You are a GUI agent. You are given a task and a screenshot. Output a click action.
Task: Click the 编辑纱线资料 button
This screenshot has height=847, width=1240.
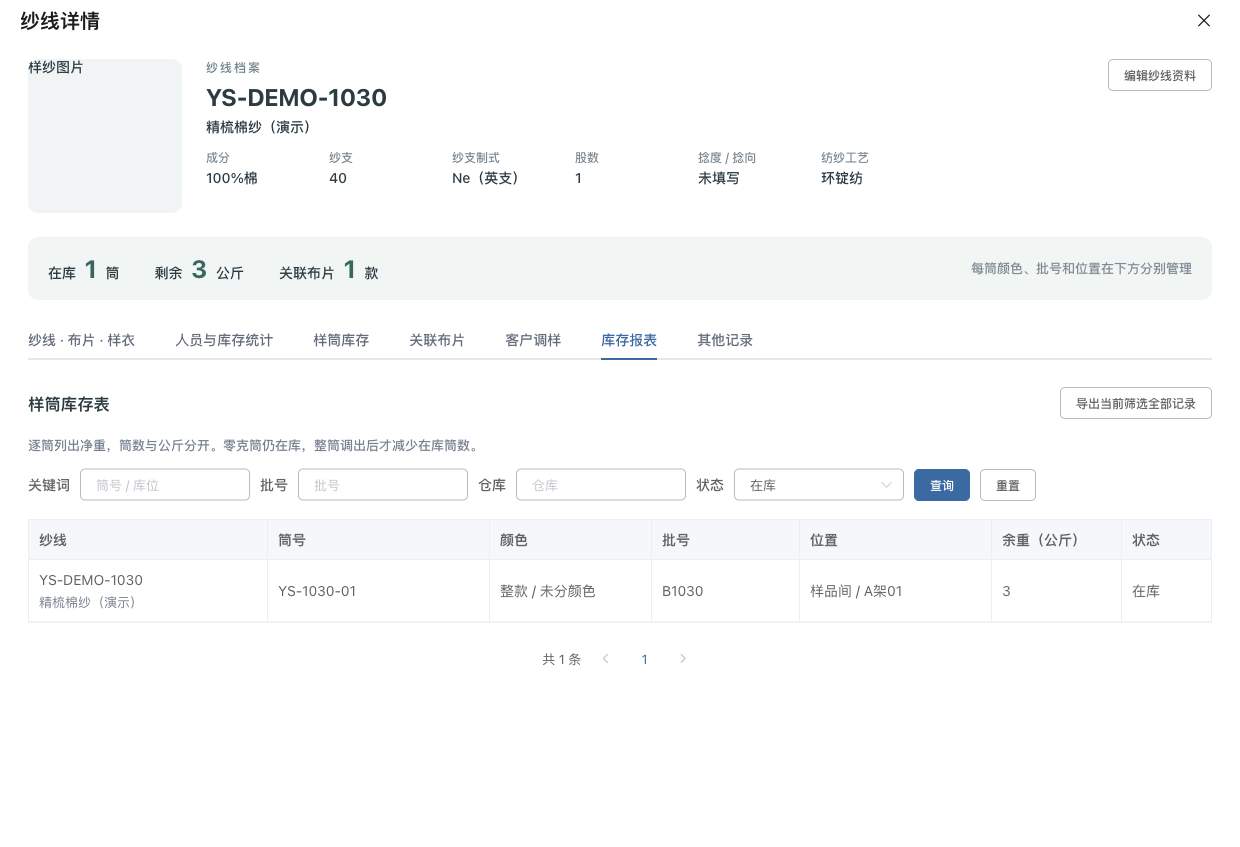point(1160,75)
